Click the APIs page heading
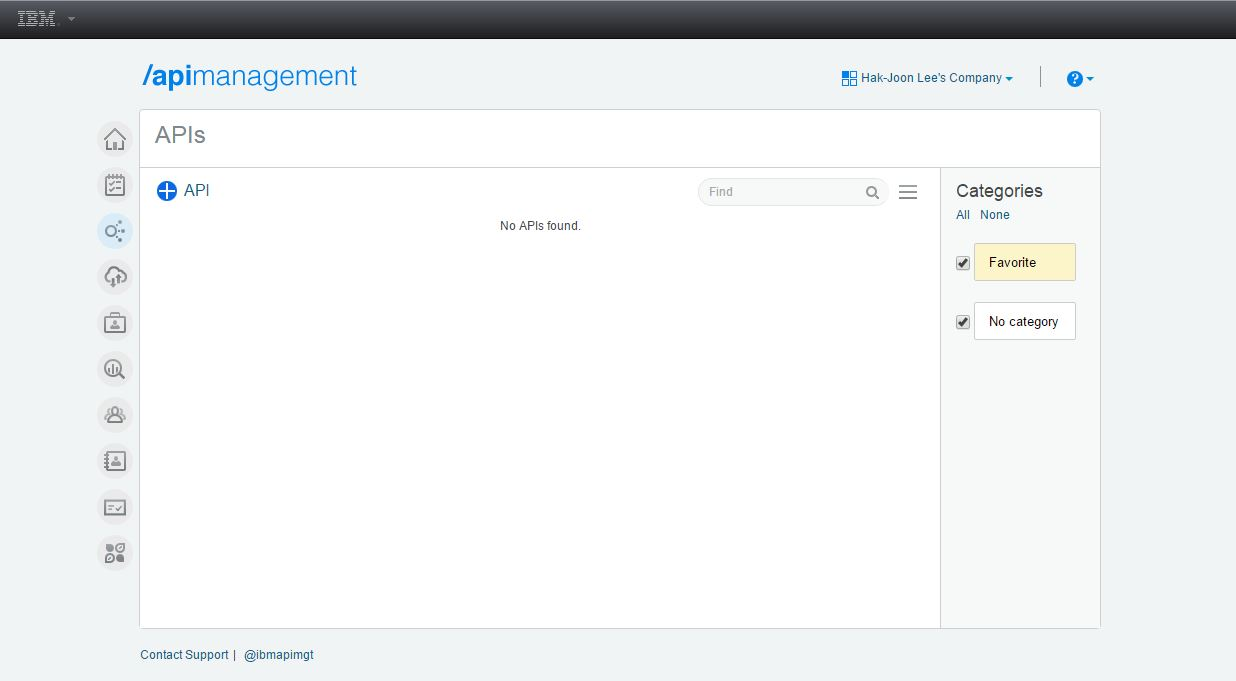Viewport: 1236px width, 681px height. (x=181, y=136)
